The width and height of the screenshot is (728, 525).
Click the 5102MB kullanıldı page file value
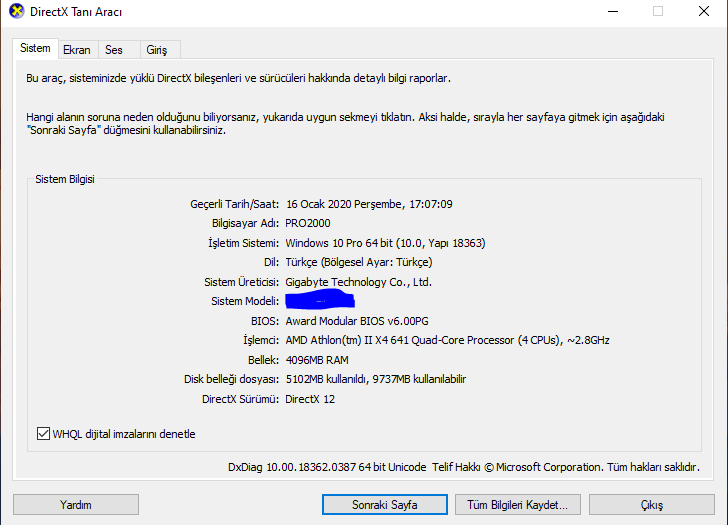coord(376,379)
